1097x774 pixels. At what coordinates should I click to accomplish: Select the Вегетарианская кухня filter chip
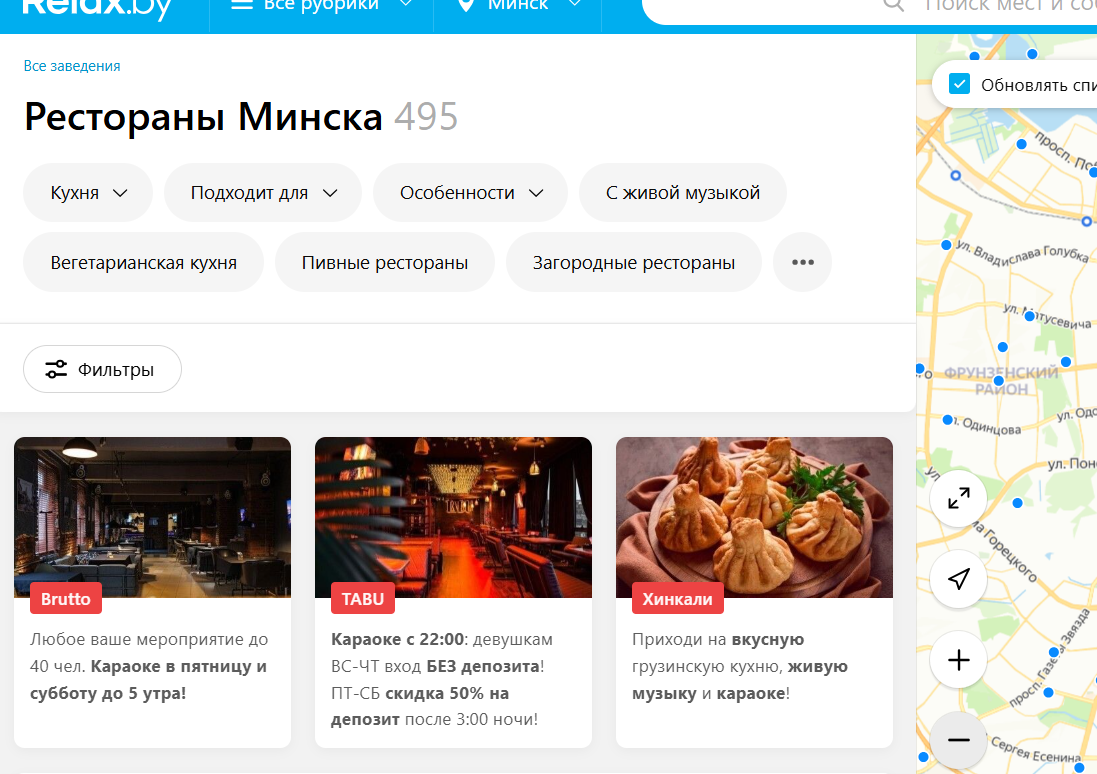(143, 262)
